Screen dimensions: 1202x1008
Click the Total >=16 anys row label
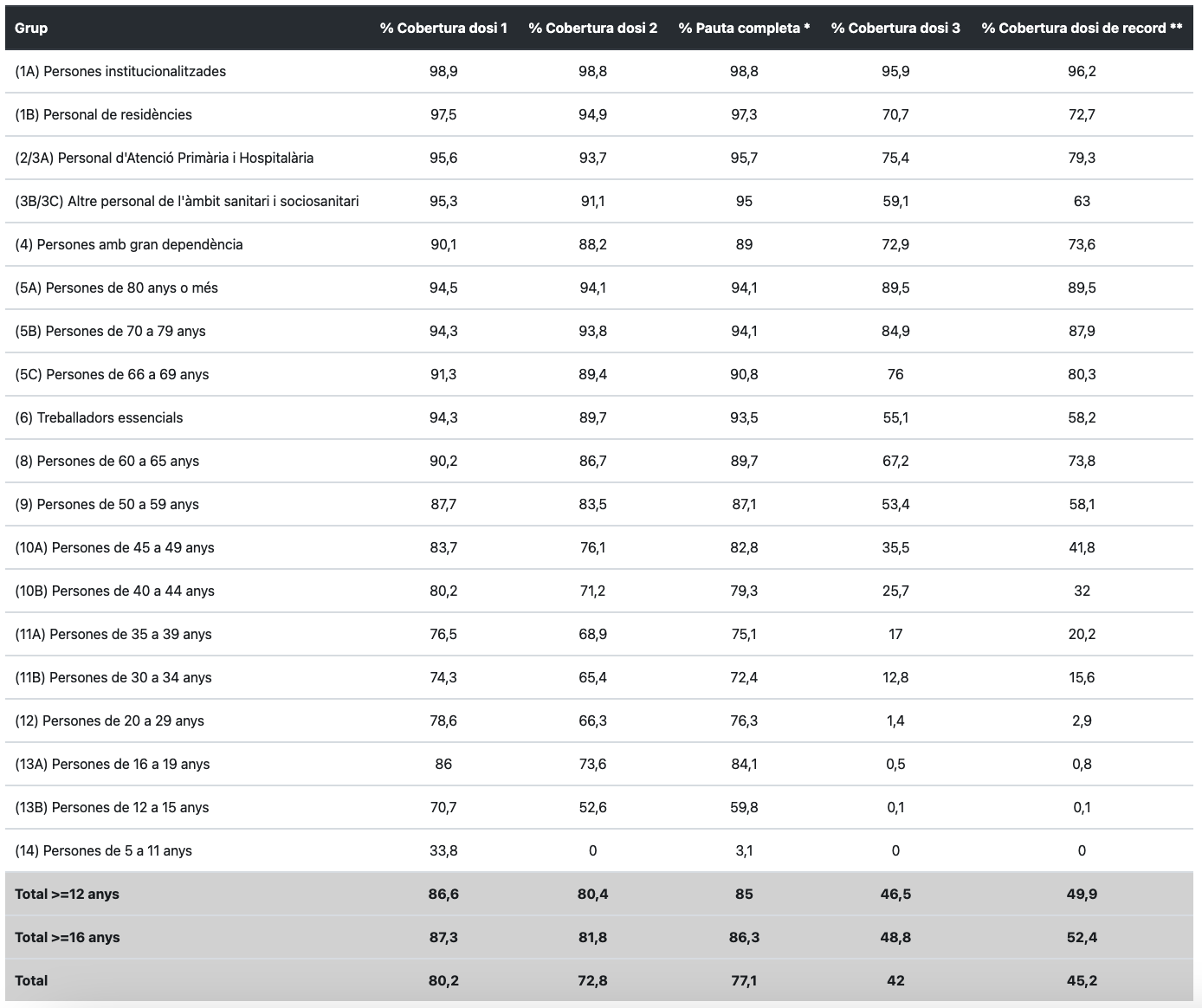[x=67, y=937]
